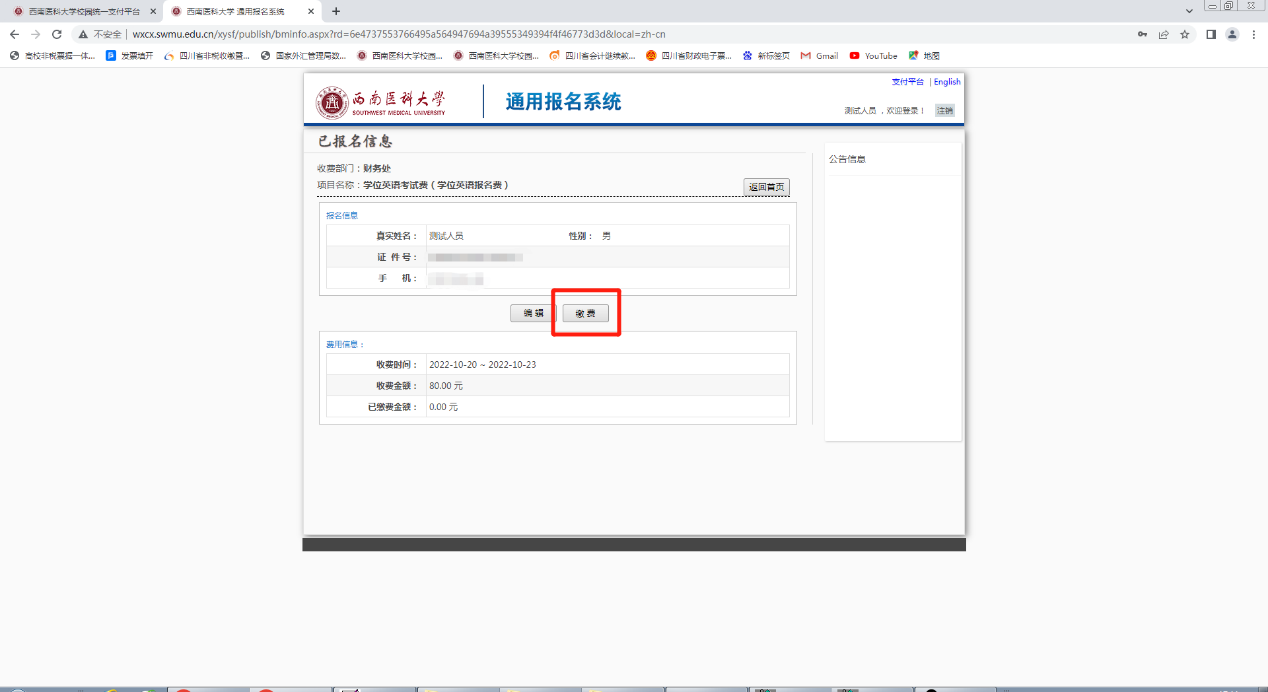Open the saved passwords key icon

point(1142,34)
